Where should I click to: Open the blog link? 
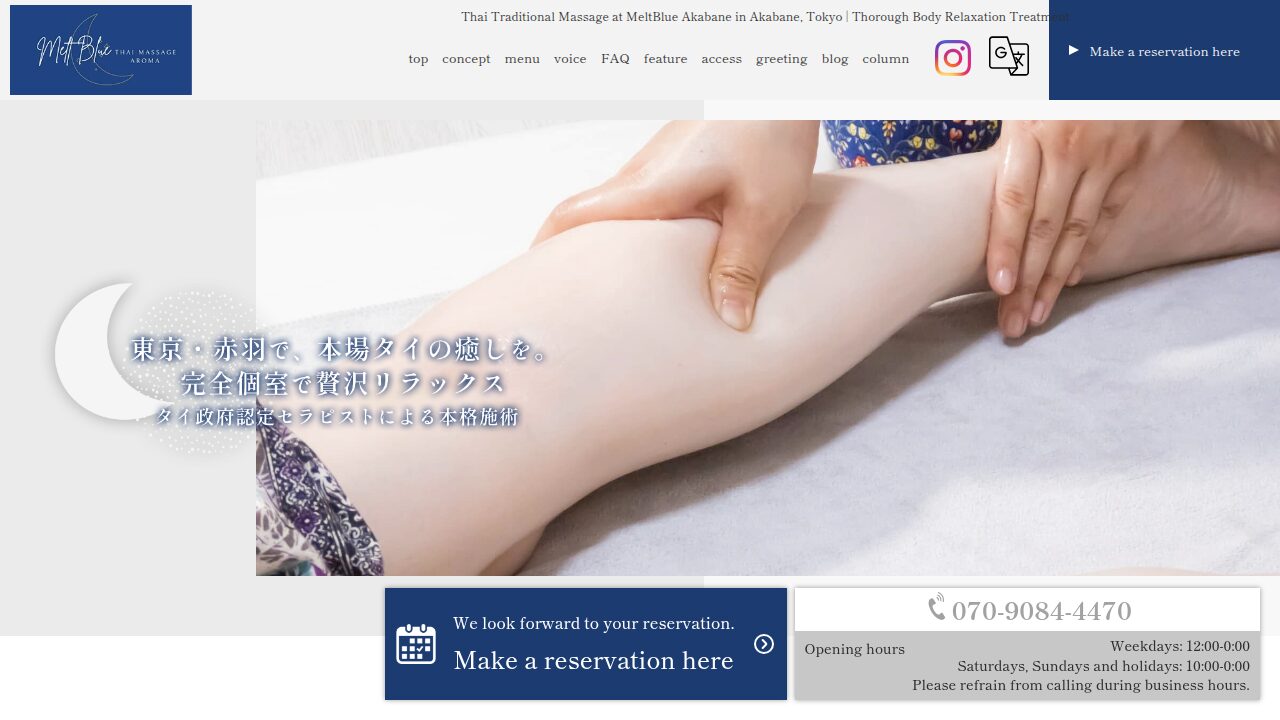(x=835, y=59)
